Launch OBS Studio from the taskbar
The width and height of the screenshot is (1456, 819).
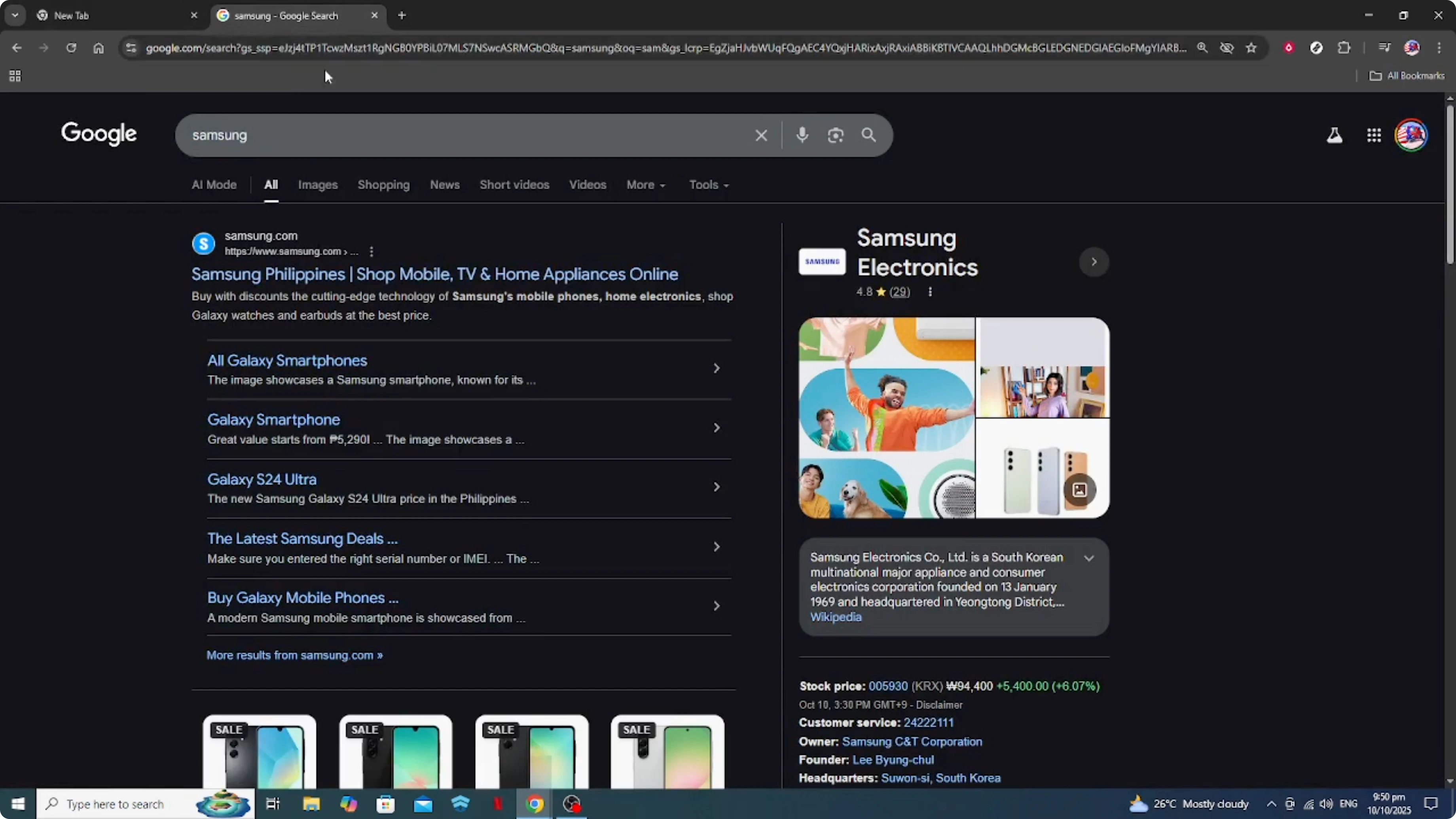pos(571,804)
